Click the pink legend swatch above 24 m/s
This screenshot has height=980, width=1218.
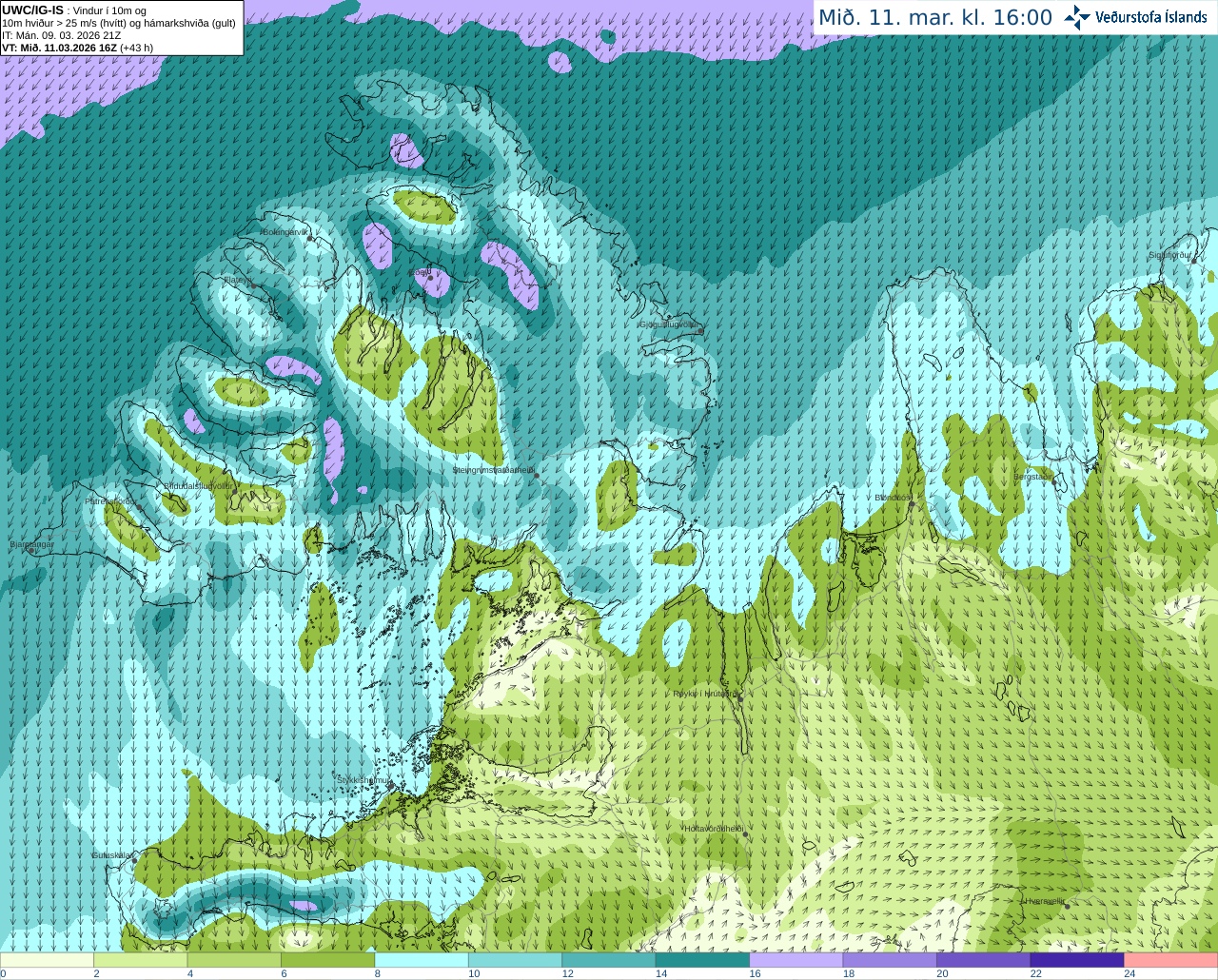coord(1171,959)
